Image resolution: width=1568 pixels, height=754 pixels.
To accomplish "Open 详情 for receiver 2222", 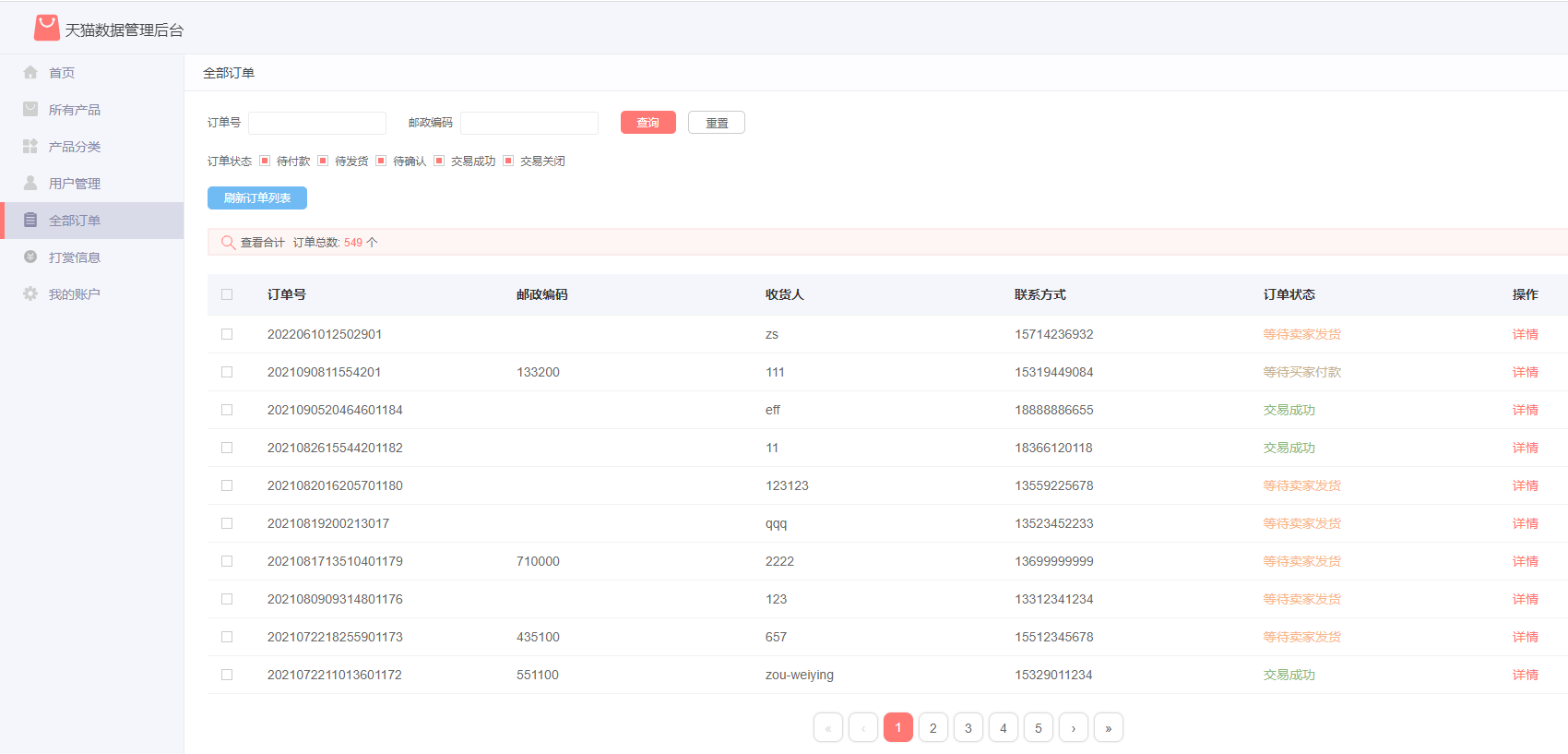I will pyautogui.click(x=1526, y=561).
